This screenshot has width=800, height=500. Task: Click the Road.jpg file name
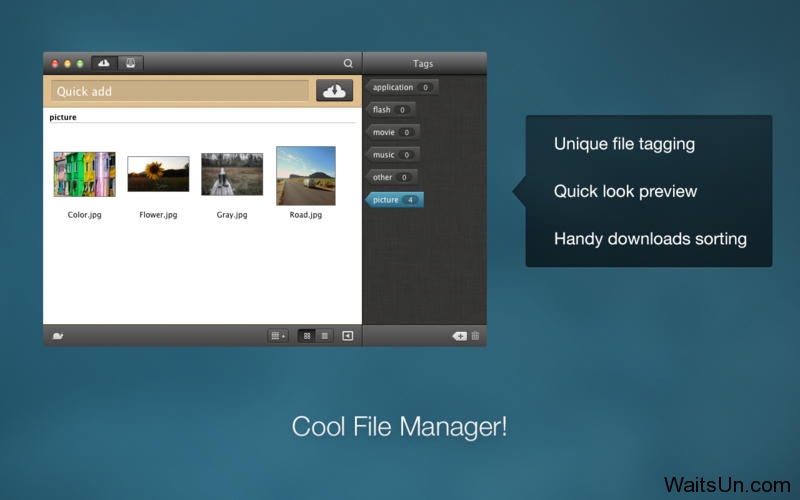[x=306, y=215]
